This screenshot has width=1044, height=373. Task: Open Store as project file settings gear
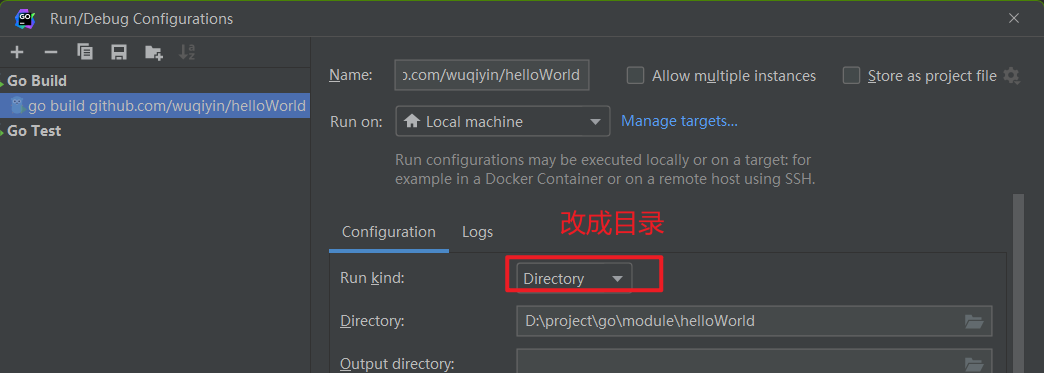(1011, 76)
